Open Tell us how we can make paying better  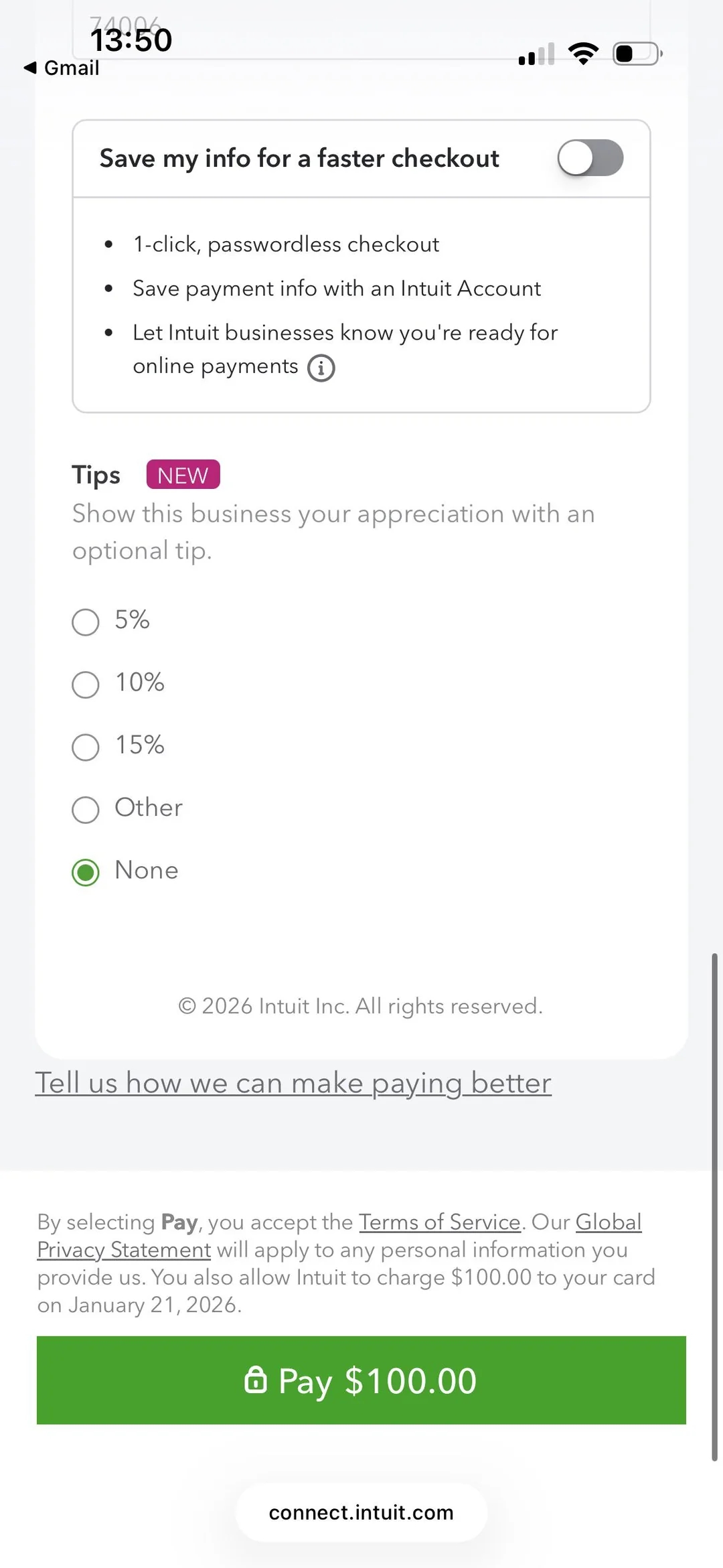[x=293, y=1083]
